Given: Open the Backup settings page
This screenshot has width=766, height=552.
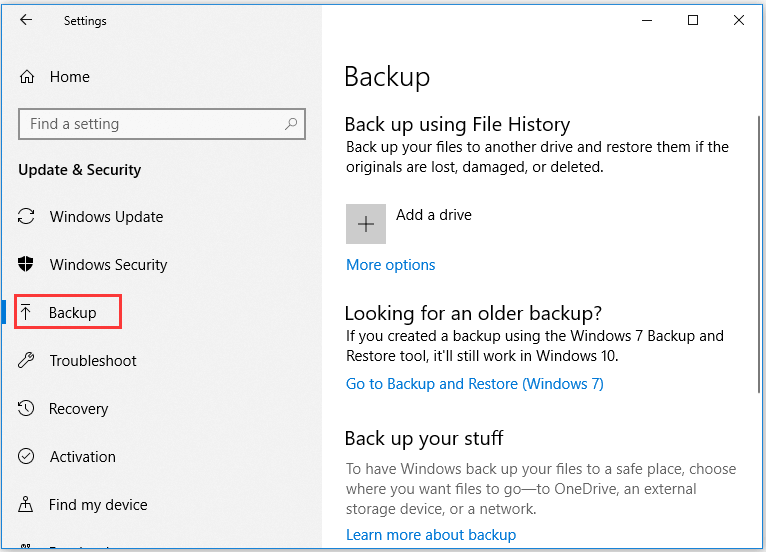Looking at the screenshot, I should coord(72,313).
